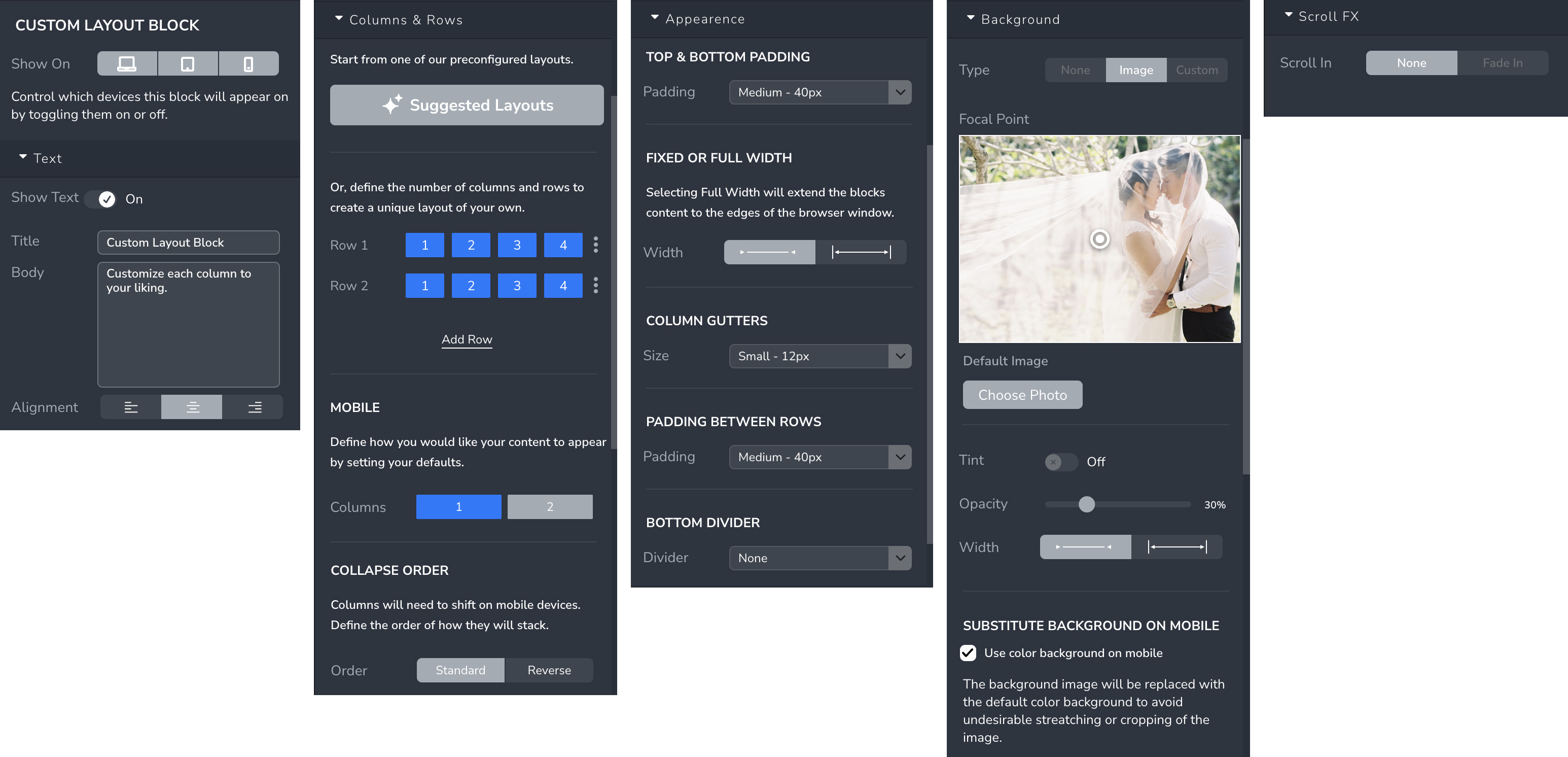1568x757 pixels.
Task: Open the Column Gutters Size dropdown
Action: (x=819, y=356)
